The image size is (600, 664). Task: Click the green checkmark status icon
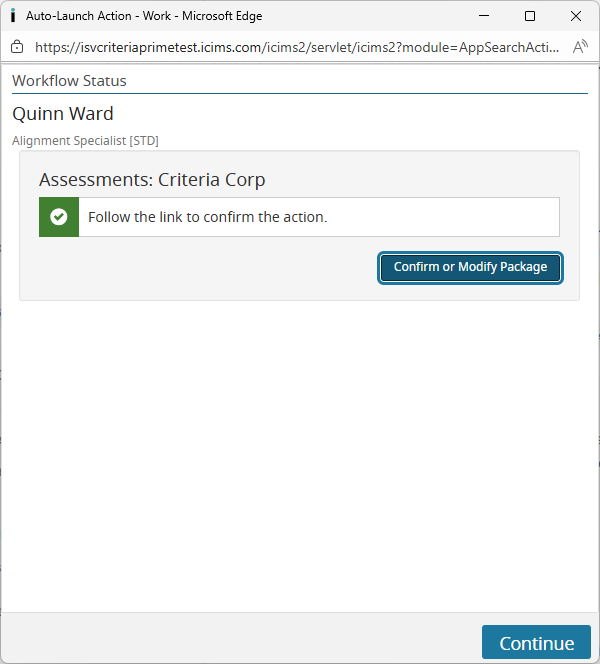(x=59, y=217)
